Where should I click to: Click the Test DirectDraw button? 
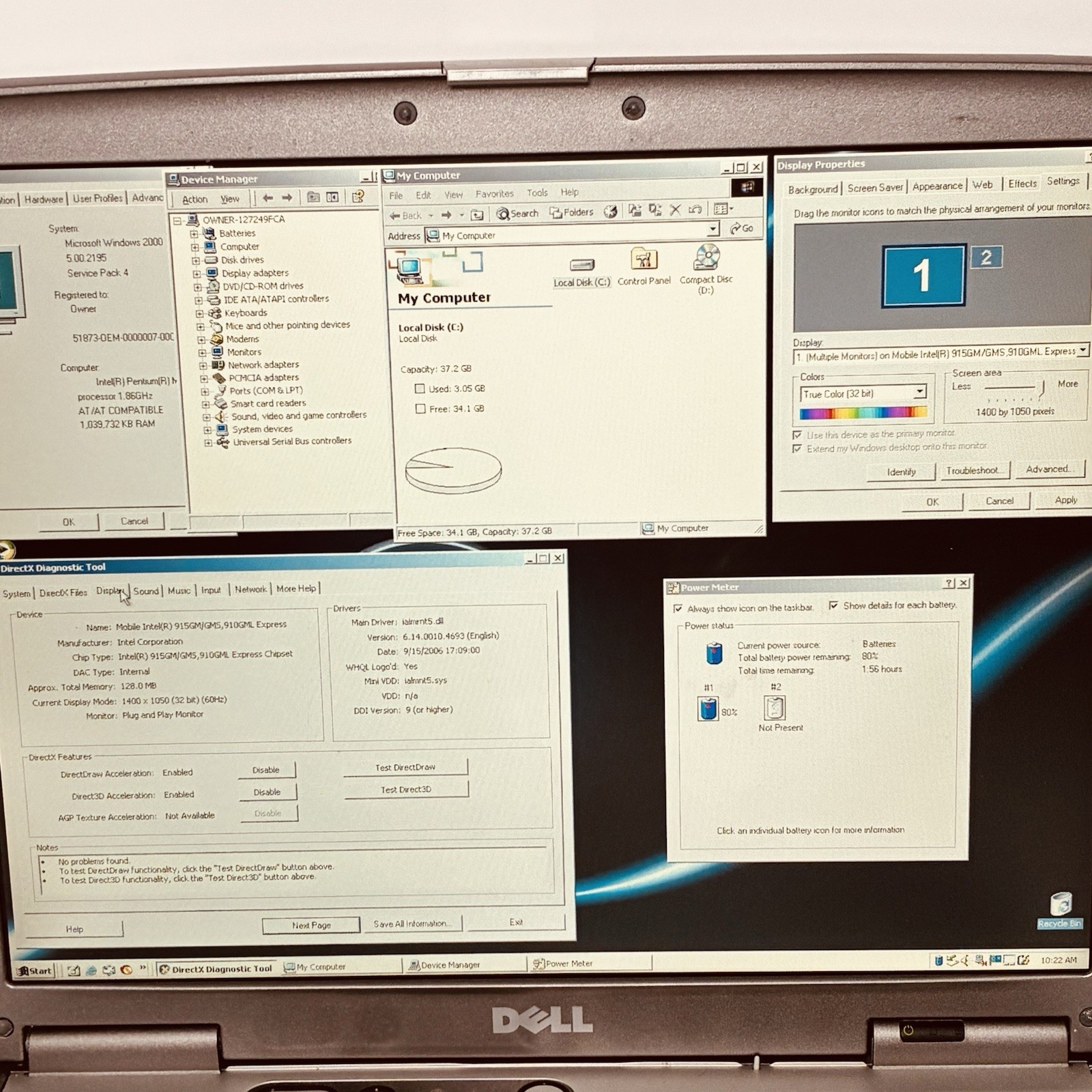[x=405, y=767]
